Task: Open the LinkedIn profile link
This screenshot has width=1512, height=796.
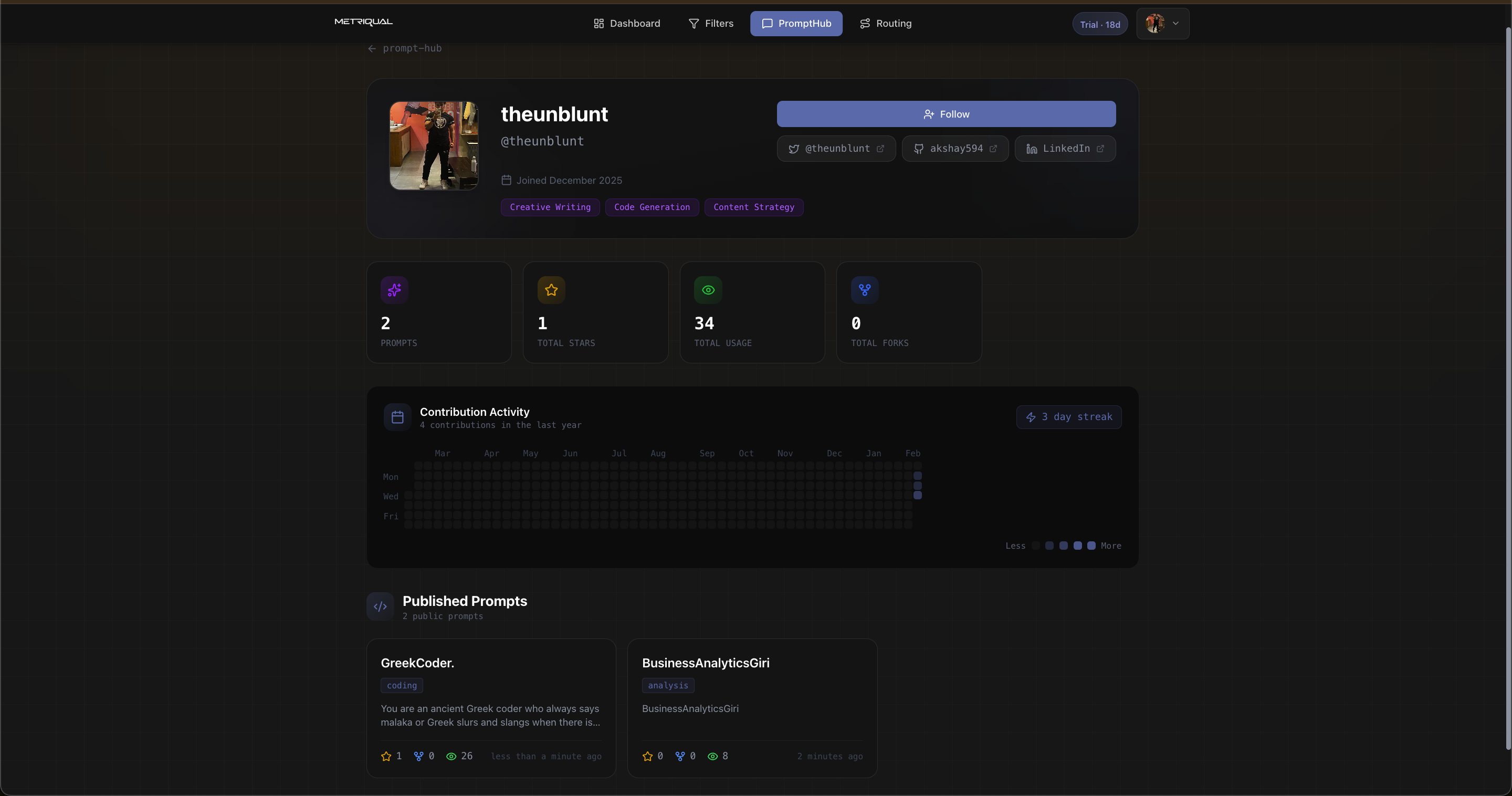Action: pos(1065,149)
